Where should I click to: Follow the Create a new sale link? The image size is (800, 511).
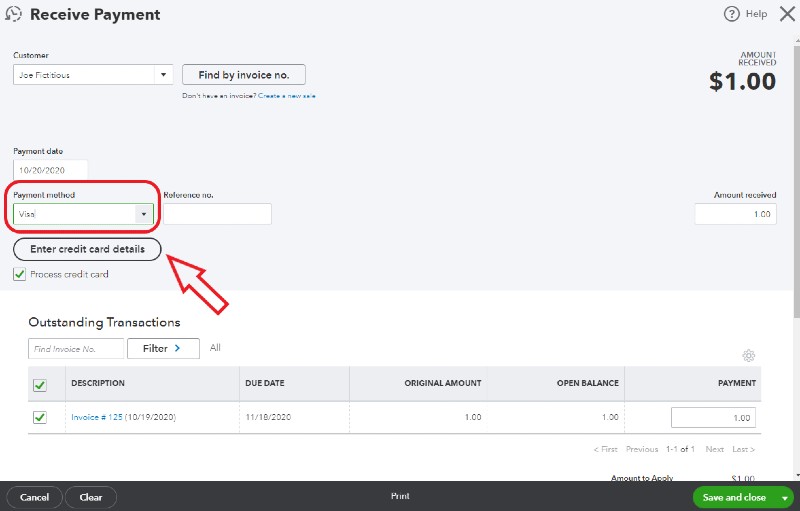[x=287, y=96]
